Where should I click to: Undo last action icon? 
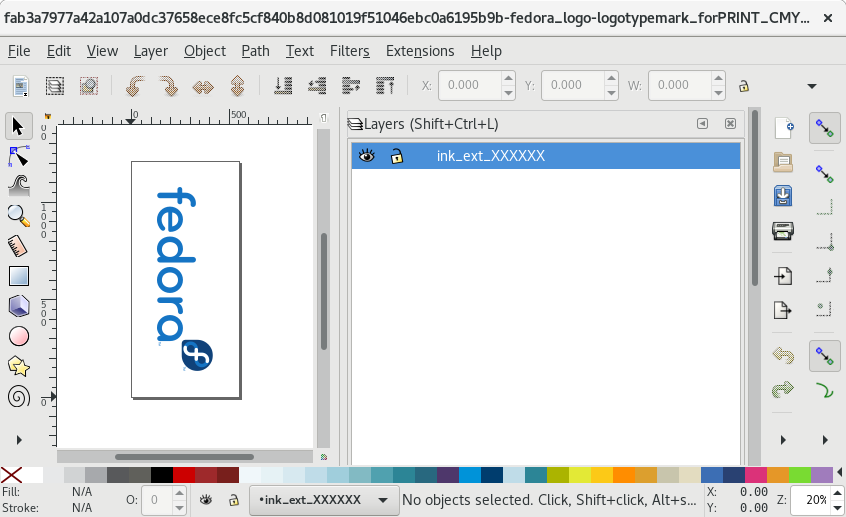coord(783,356)
